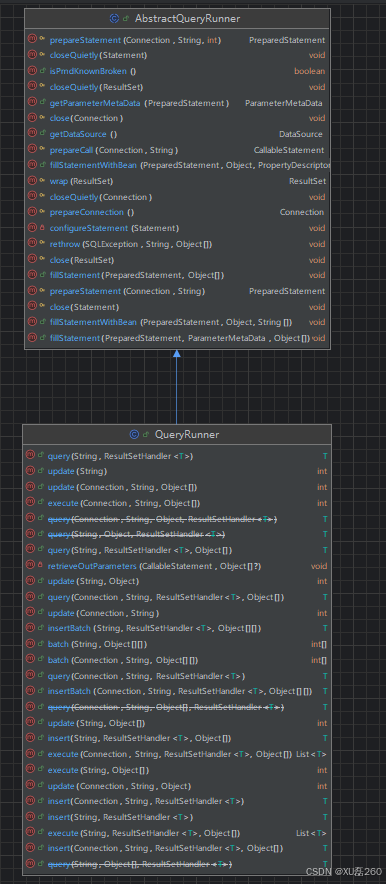Click the protected key icon for closeQuietly(Statement)
This screenshot has width=386, height=884.
(42, 55)
